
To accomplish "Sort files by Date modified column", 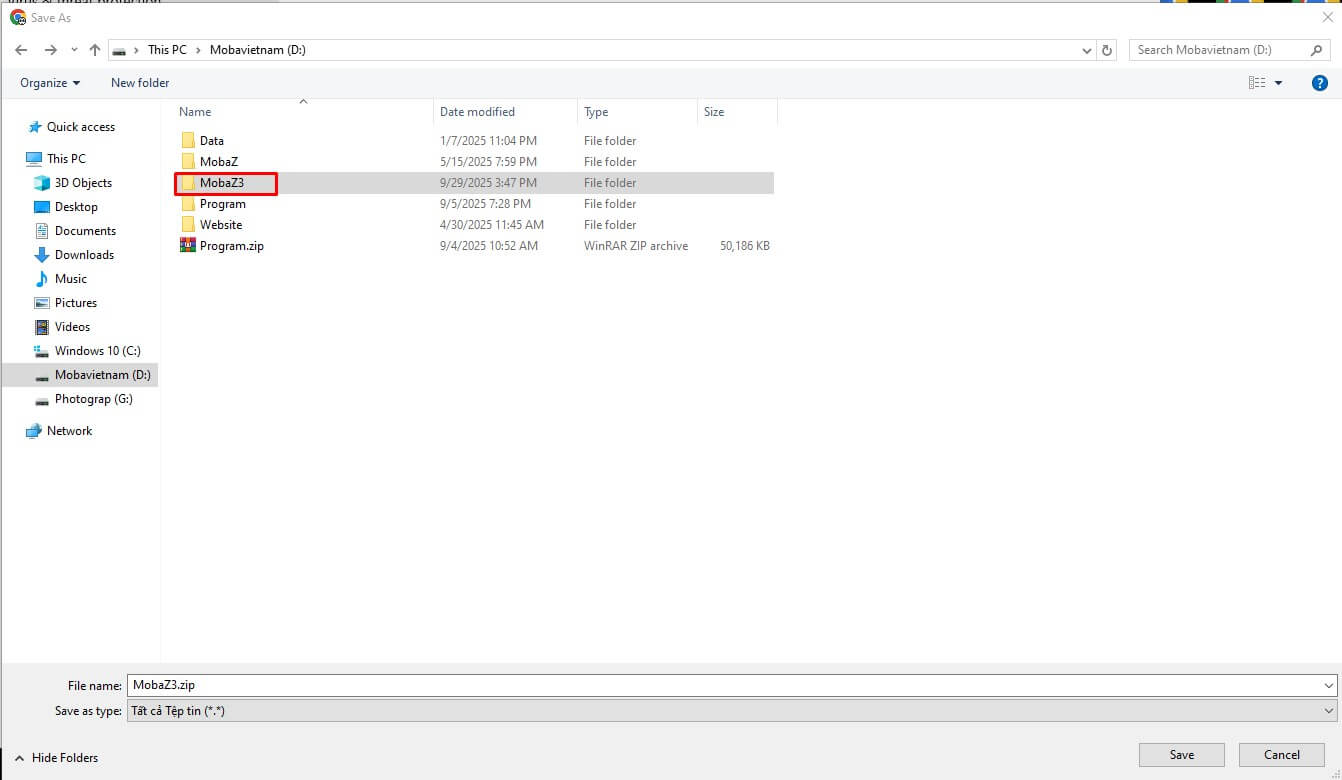I will click(477, 112).
